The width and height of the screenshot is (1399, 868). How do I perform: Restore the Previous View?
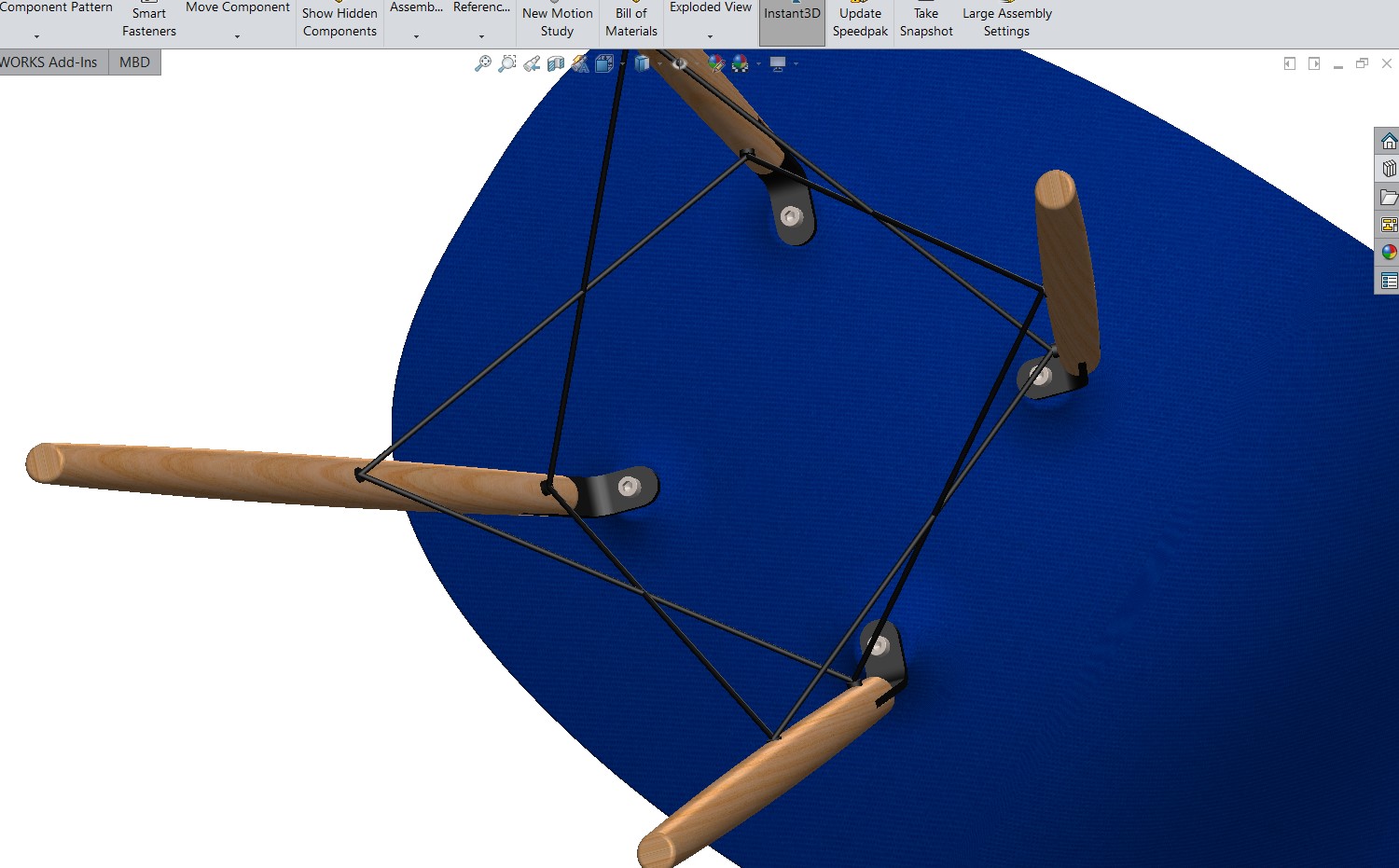point(532,63)
